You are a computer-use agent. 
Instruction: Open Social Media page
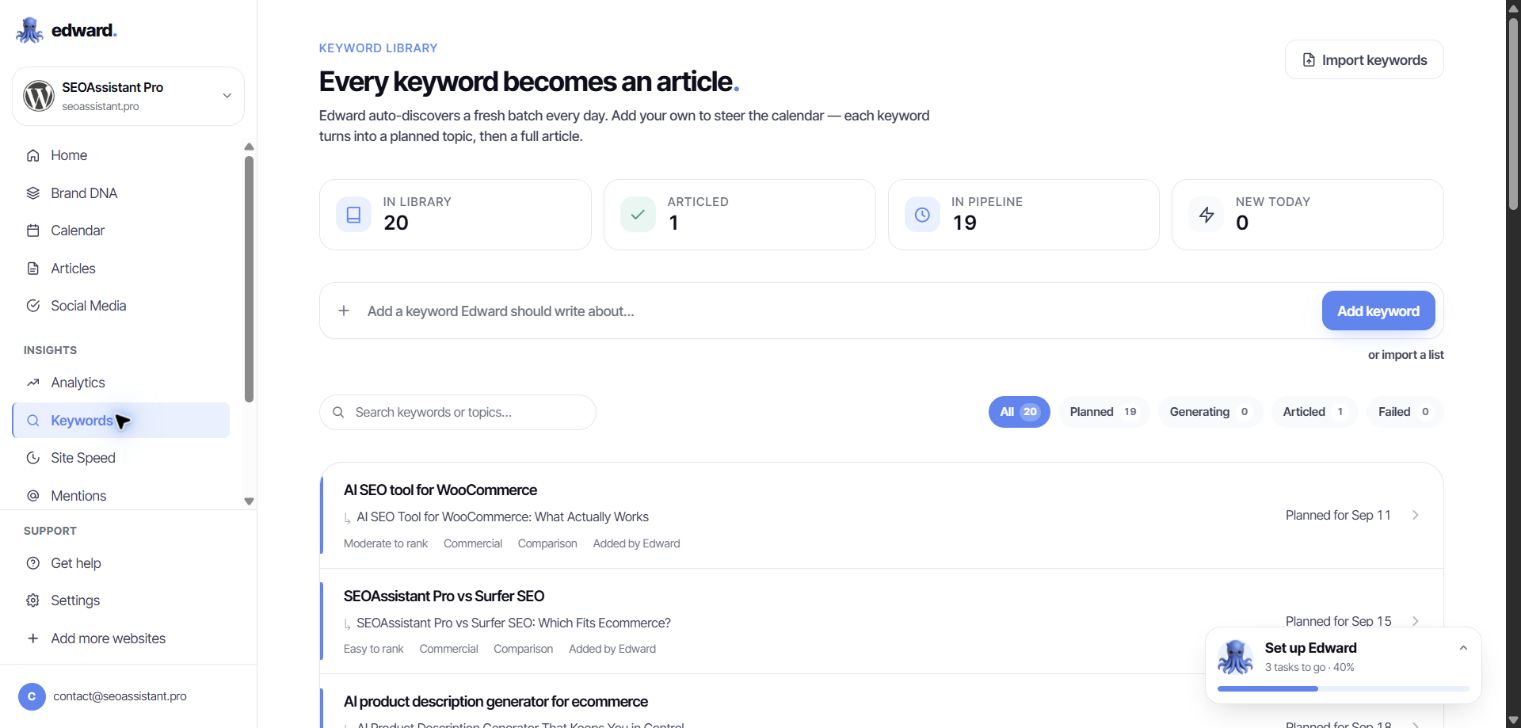click(121, 305)
